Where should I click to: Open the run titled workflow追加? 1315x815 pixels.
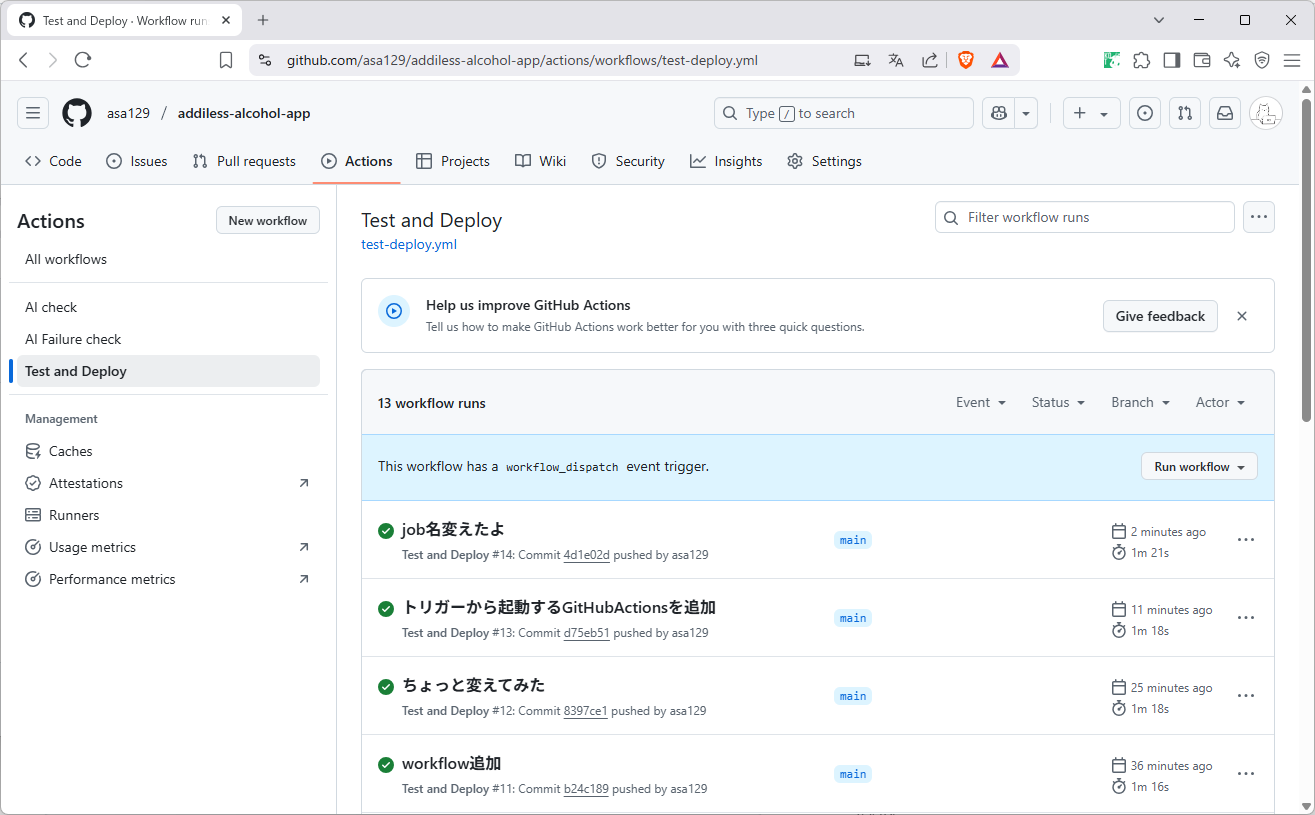[x=451, y=763]
